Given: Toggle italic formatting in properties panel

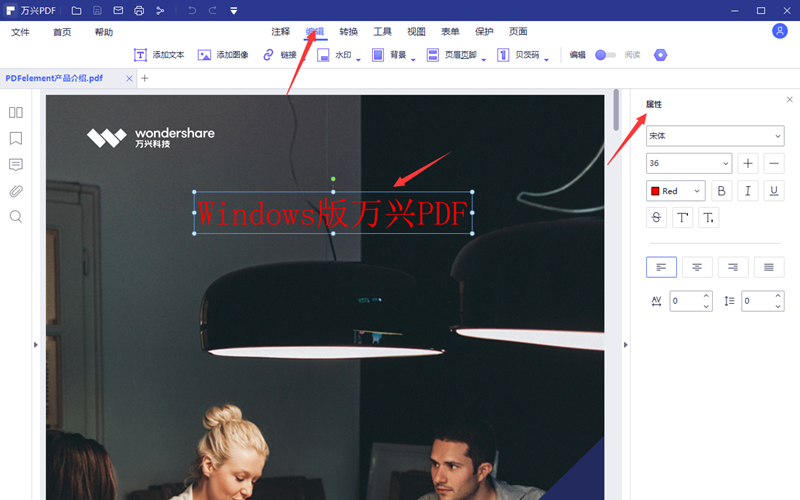Looking at the screenshot, I should [x=747, y=191].
